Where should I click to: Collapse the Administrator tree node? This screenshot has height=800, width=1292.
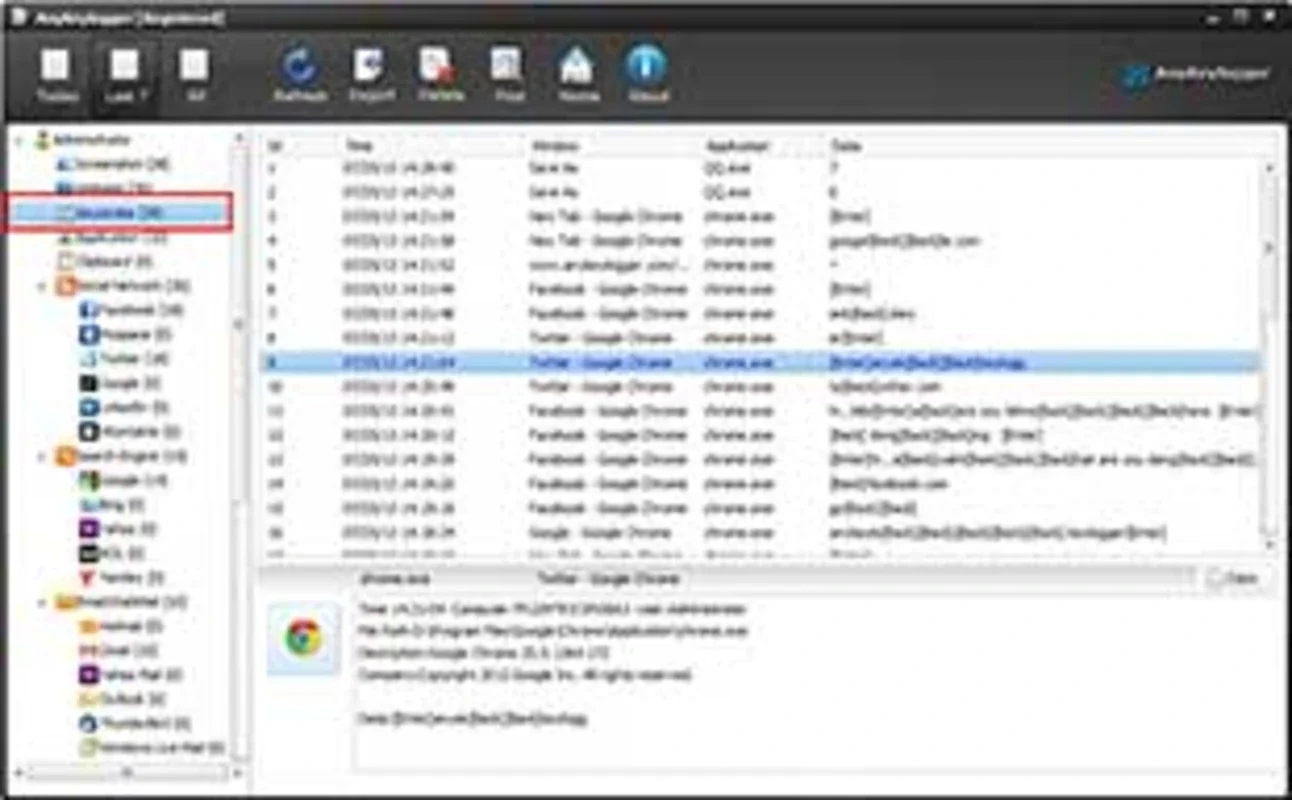click(20, 141)
